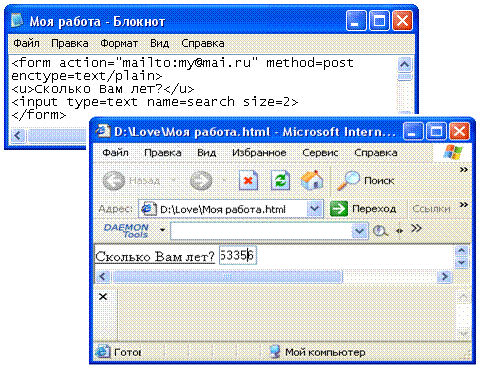The height and width of the screenshot is (368, 480).
Task: Go to Home page icon
Action: coord(312,180)
